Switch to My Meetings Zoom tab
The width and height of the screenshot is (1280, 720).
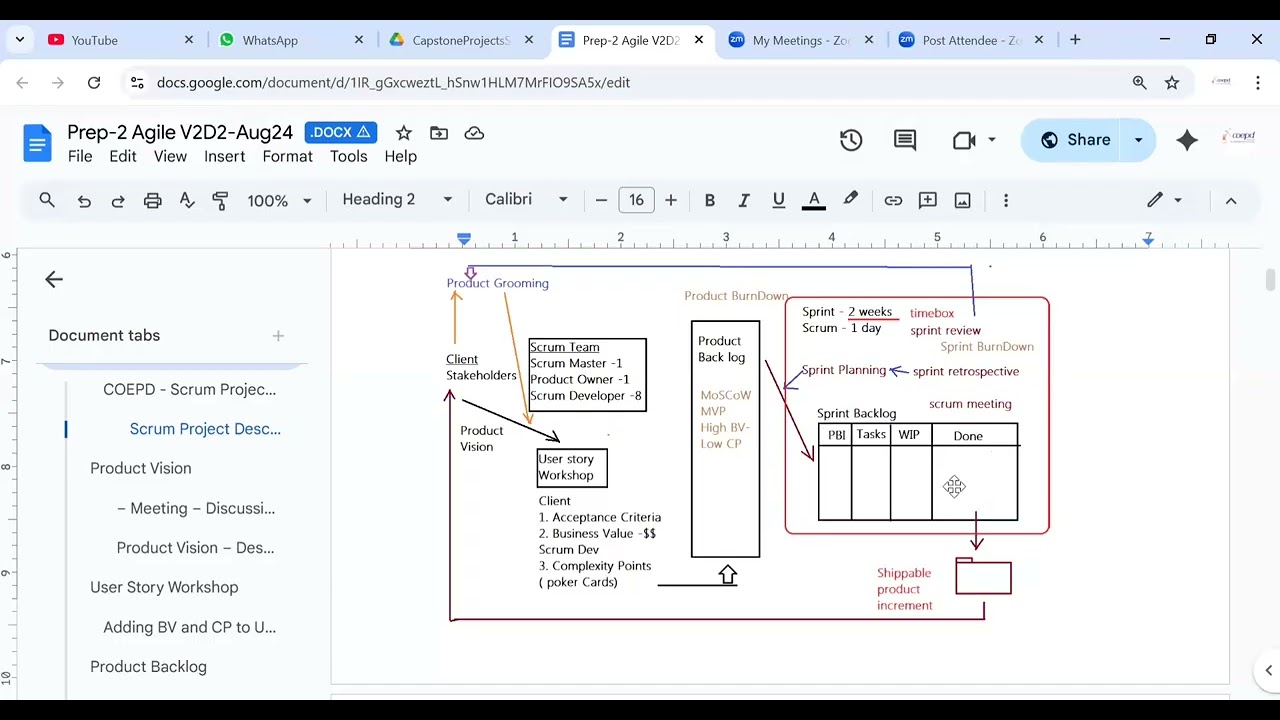tap(801, 40)
